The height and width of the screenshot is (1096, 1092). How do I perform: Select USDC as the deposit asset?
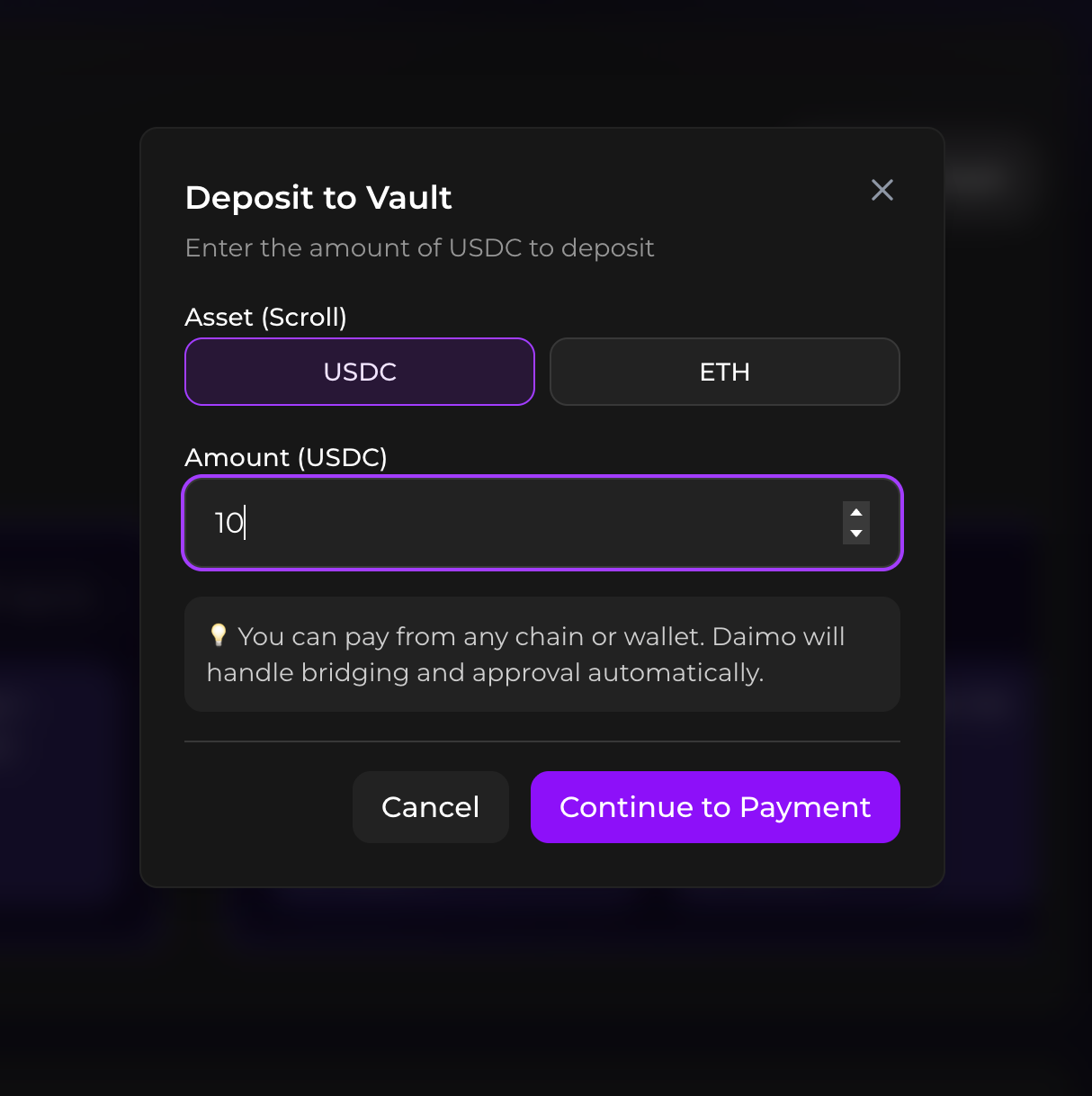[360, 372]
